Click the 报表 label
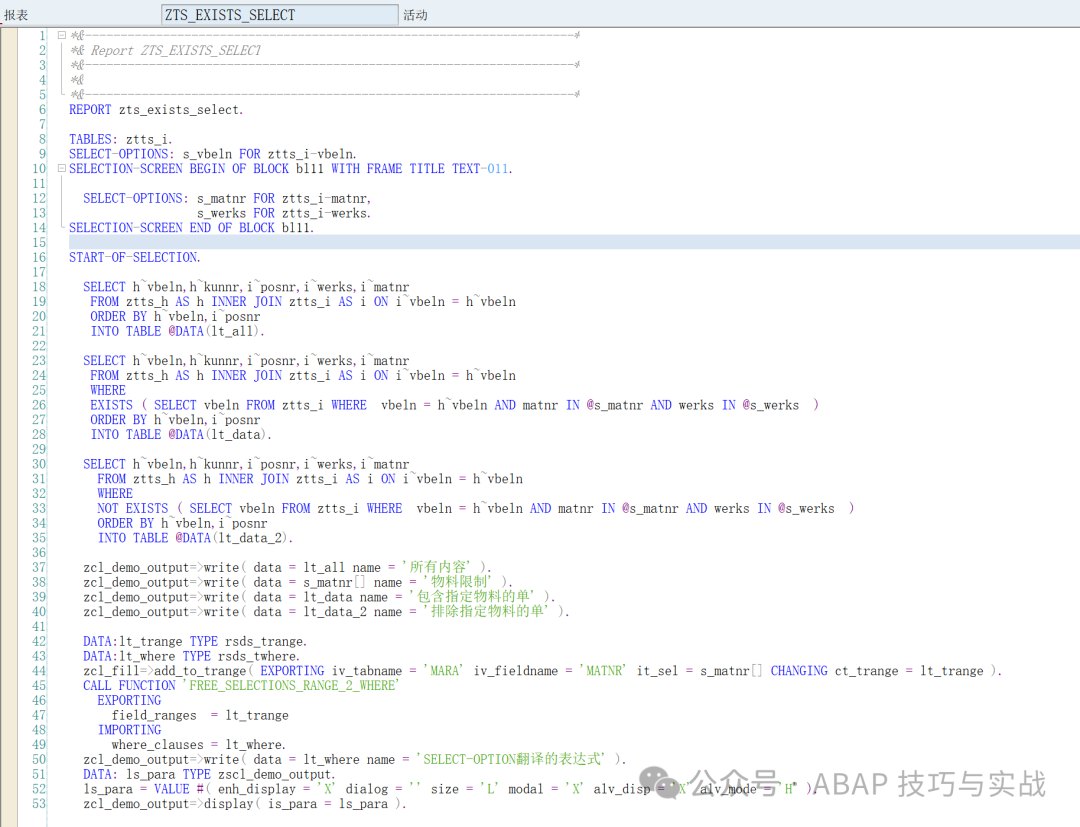1080x827 pixels. pyautogui.click(x=17, y=15)
